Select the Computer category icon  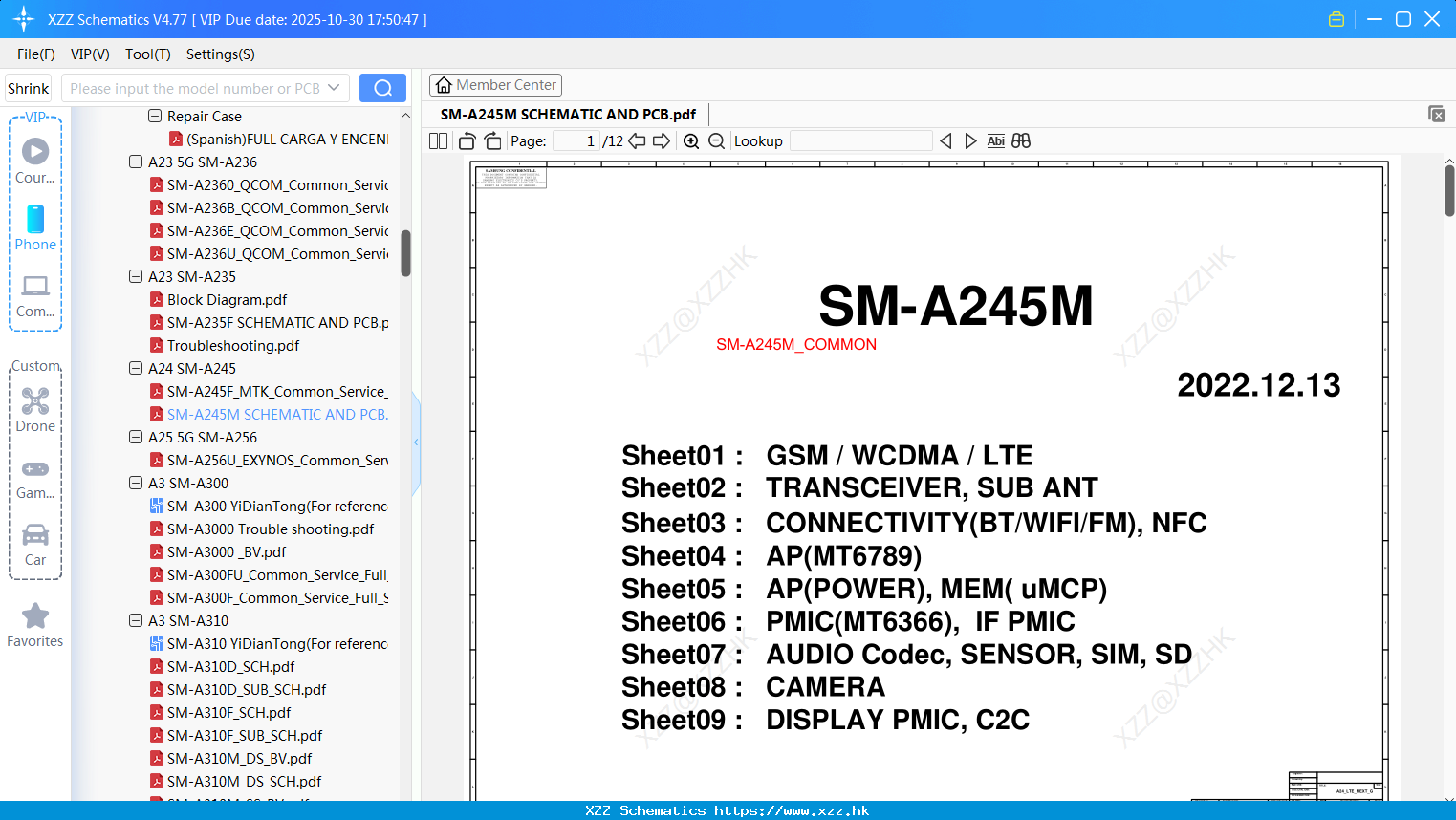tap(35, 295)
